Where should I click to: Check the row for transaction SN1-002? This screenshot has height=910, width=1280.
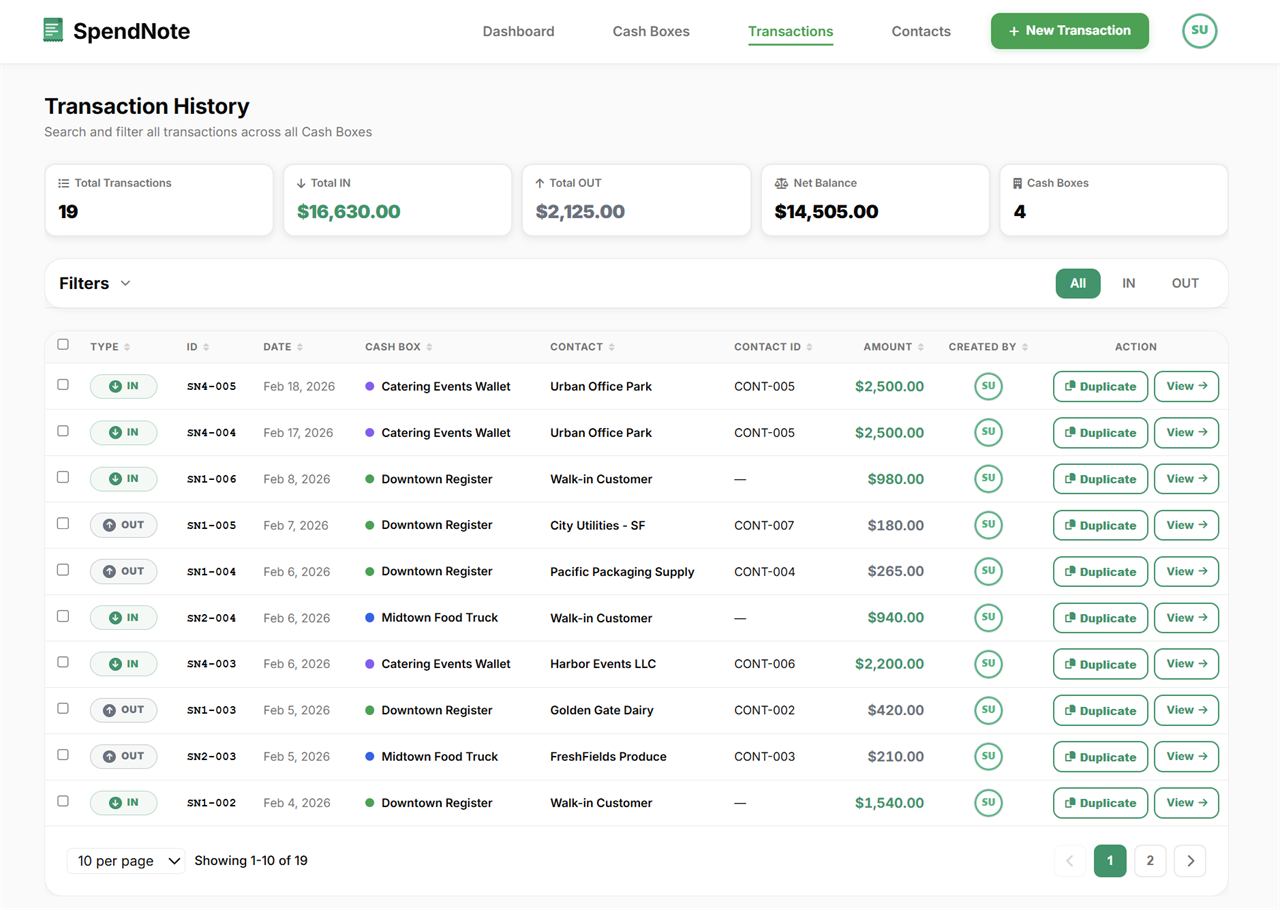coord(63,802)
